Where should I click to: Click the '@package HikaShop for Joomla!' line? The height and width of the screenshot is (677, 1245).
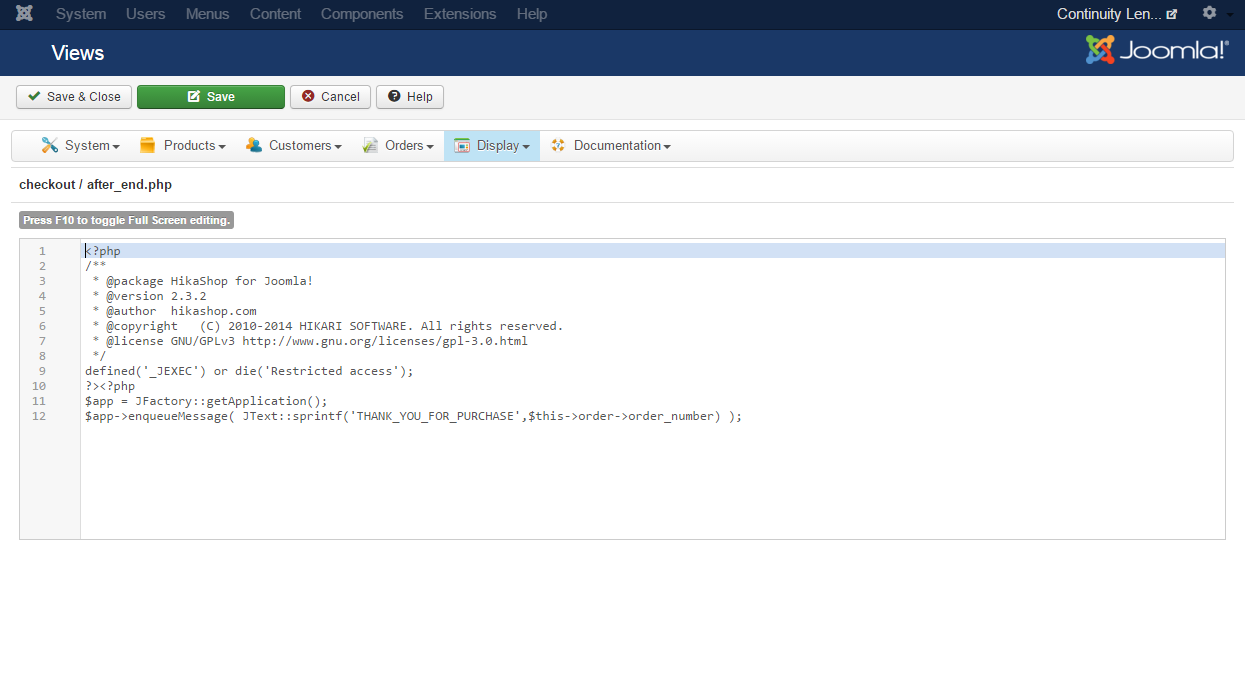203,281
